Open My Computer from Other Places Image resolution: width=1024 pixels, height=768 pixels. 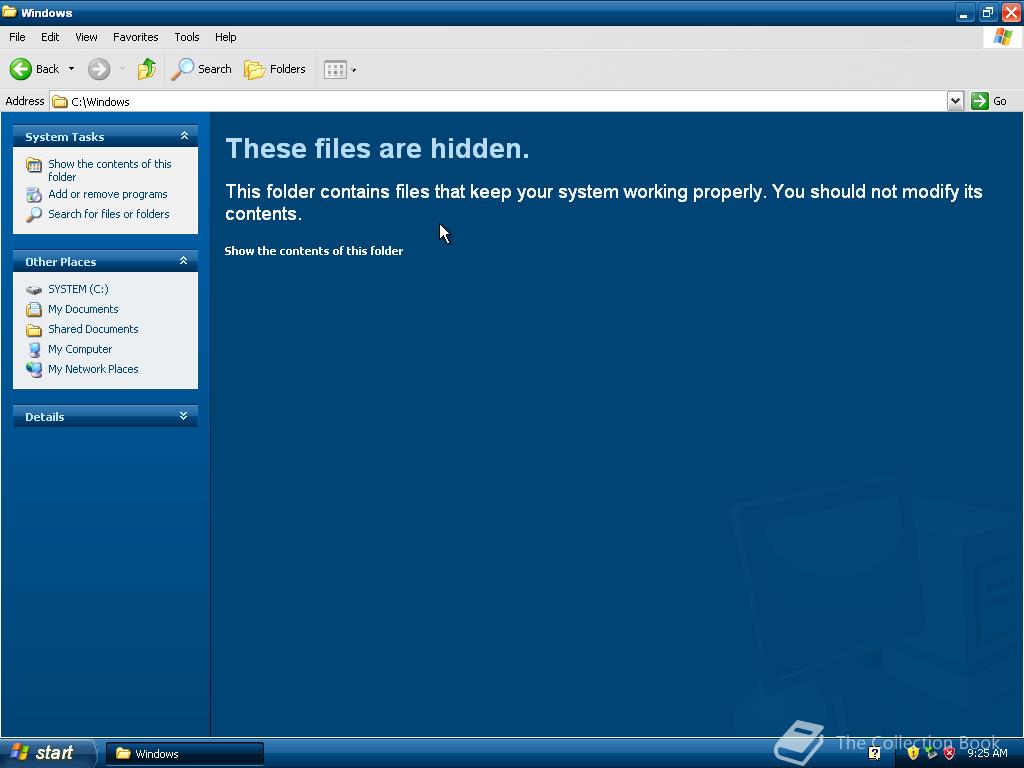click(80, 349)
